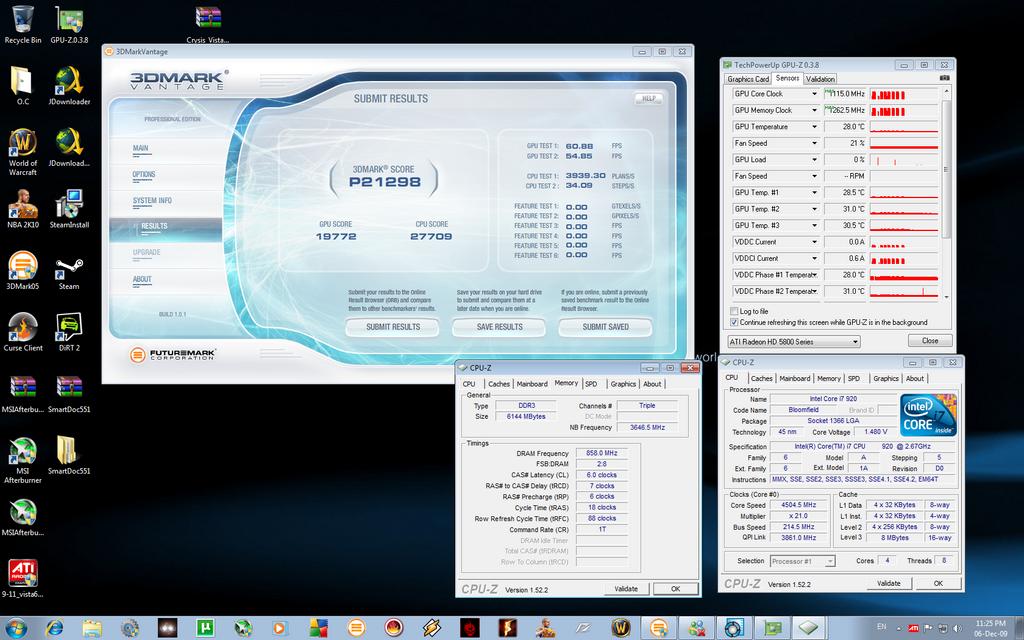Expand the GPU Load sensor dropdown

click(x=814, y=159)
